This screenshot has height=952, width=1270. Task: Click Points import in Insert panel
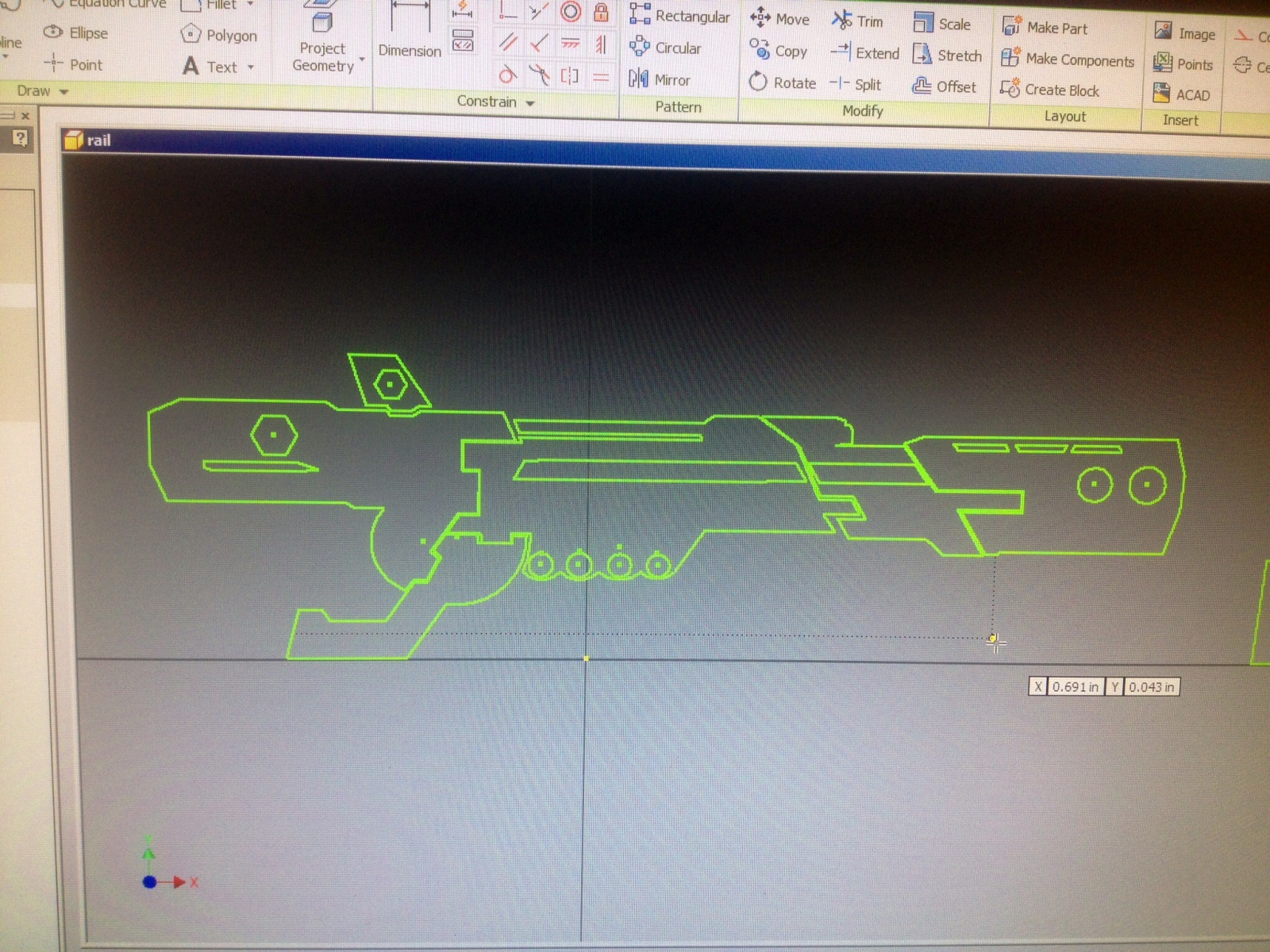[1183, 64]
